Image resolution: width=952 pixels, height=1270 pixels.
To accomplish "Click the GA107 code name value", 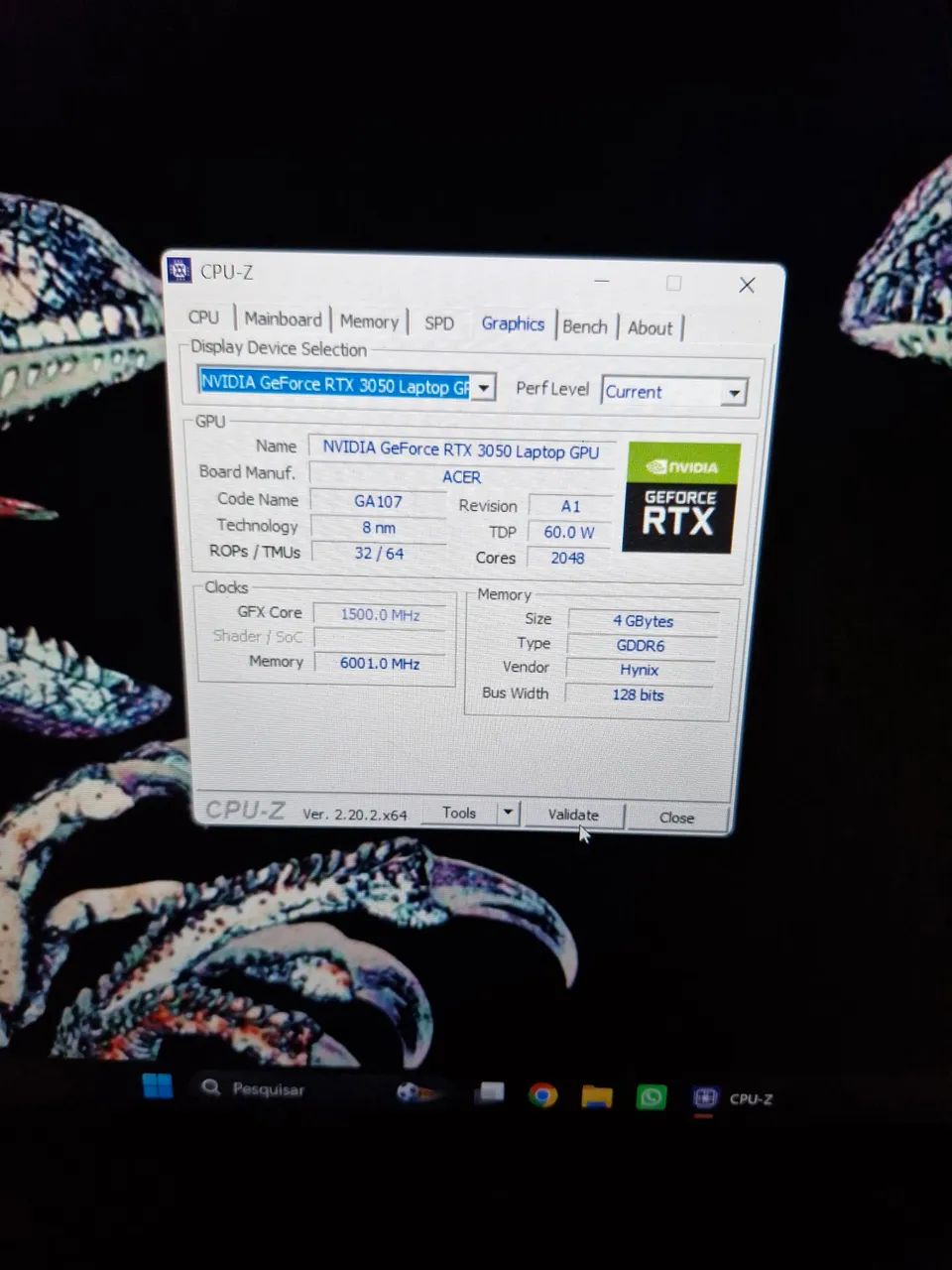I will [378, 501].
